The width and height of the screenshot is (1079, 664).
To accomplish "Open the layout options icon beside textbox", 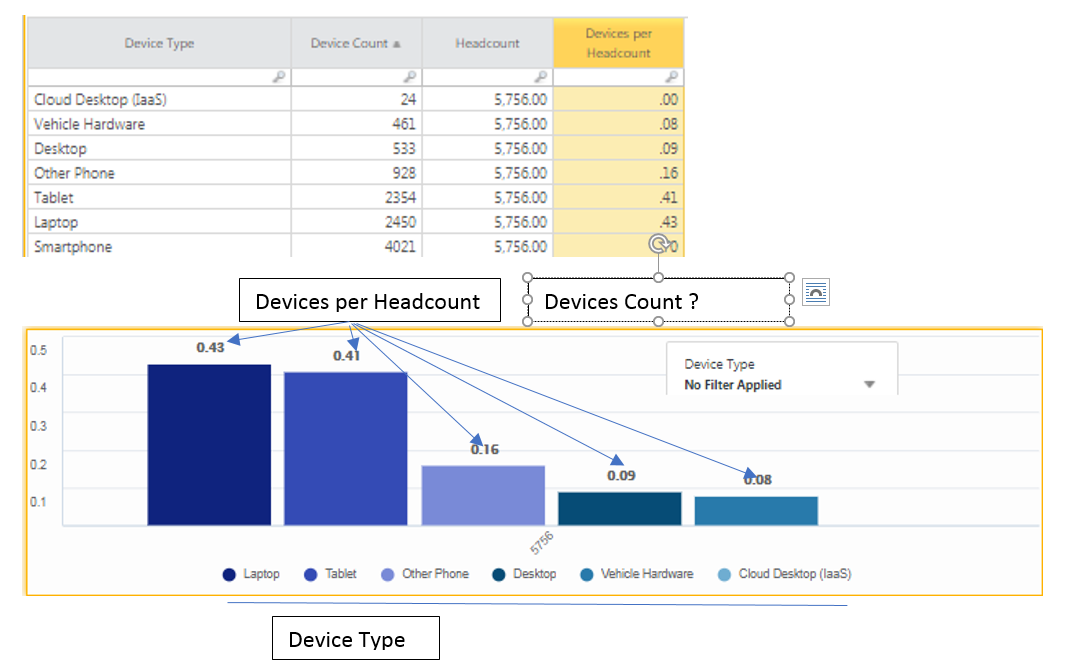I will (x=815, y=292).
